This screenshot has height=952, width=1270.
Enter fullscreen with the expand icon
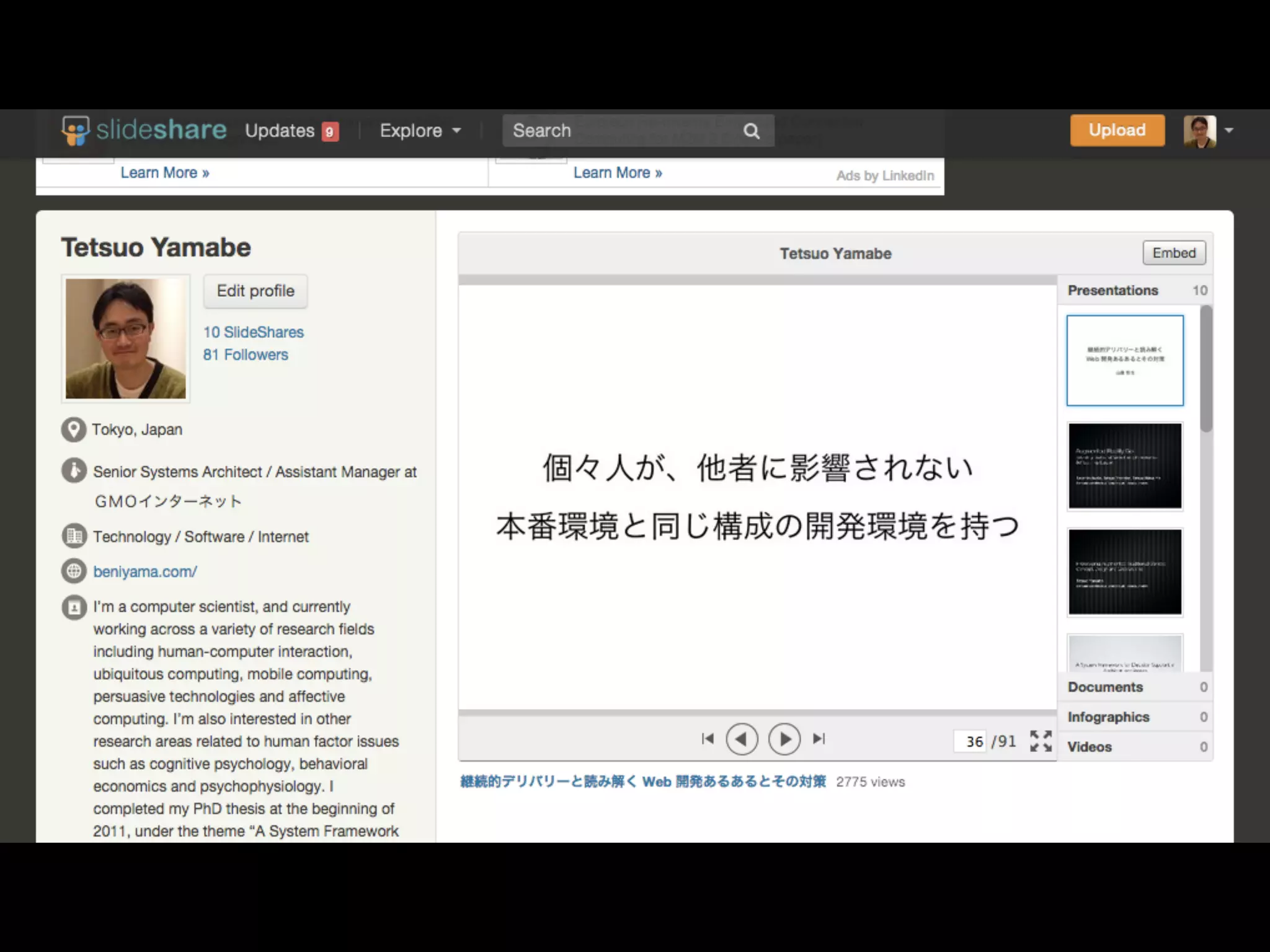(x=1041, y=741)
